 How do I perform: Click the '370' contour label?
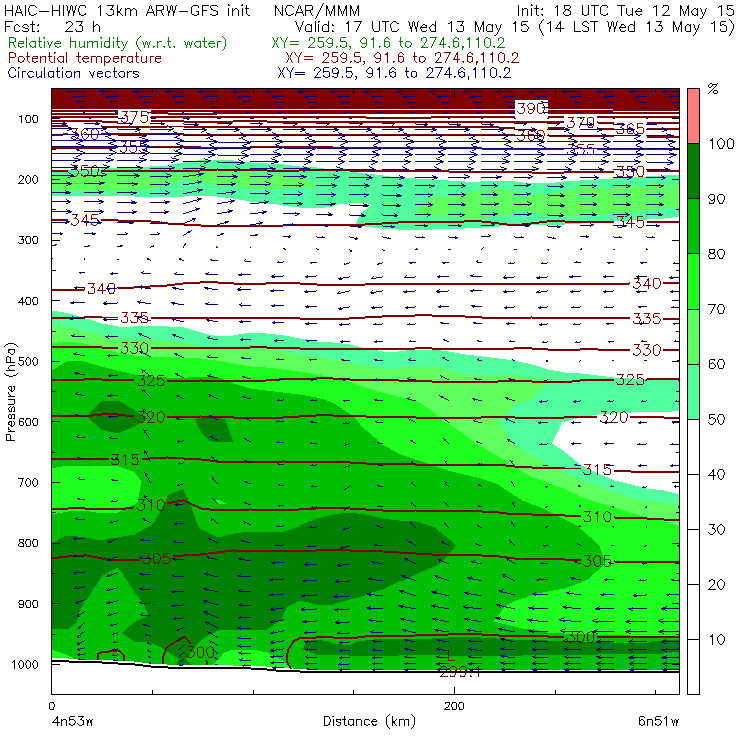pyautogui.click(x=581, y=123)
